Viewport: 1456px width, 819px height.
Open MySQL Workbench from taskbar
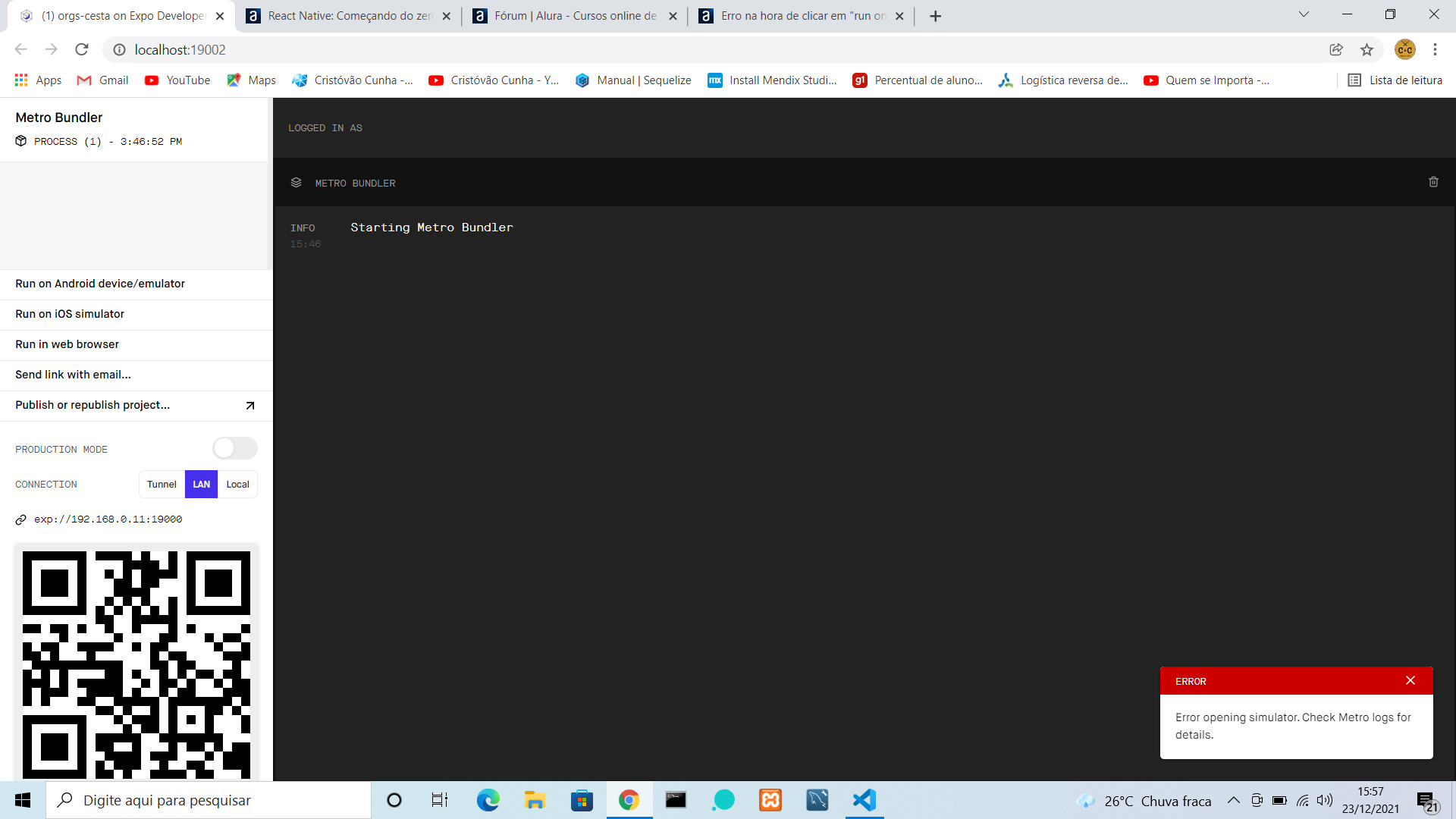817,800
